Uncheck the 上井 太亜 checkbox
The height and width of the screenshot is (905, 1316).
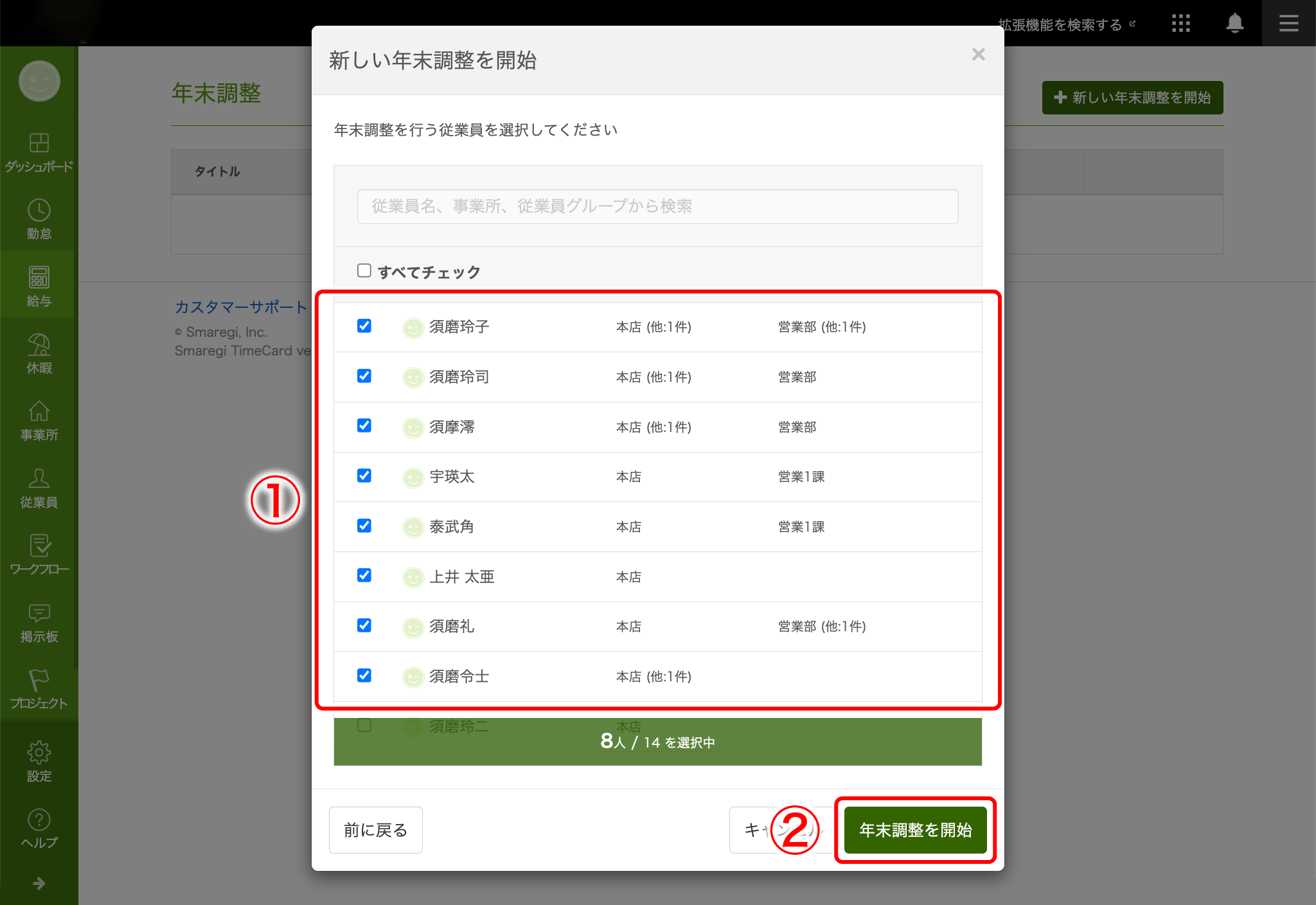(x=364, y=575)
